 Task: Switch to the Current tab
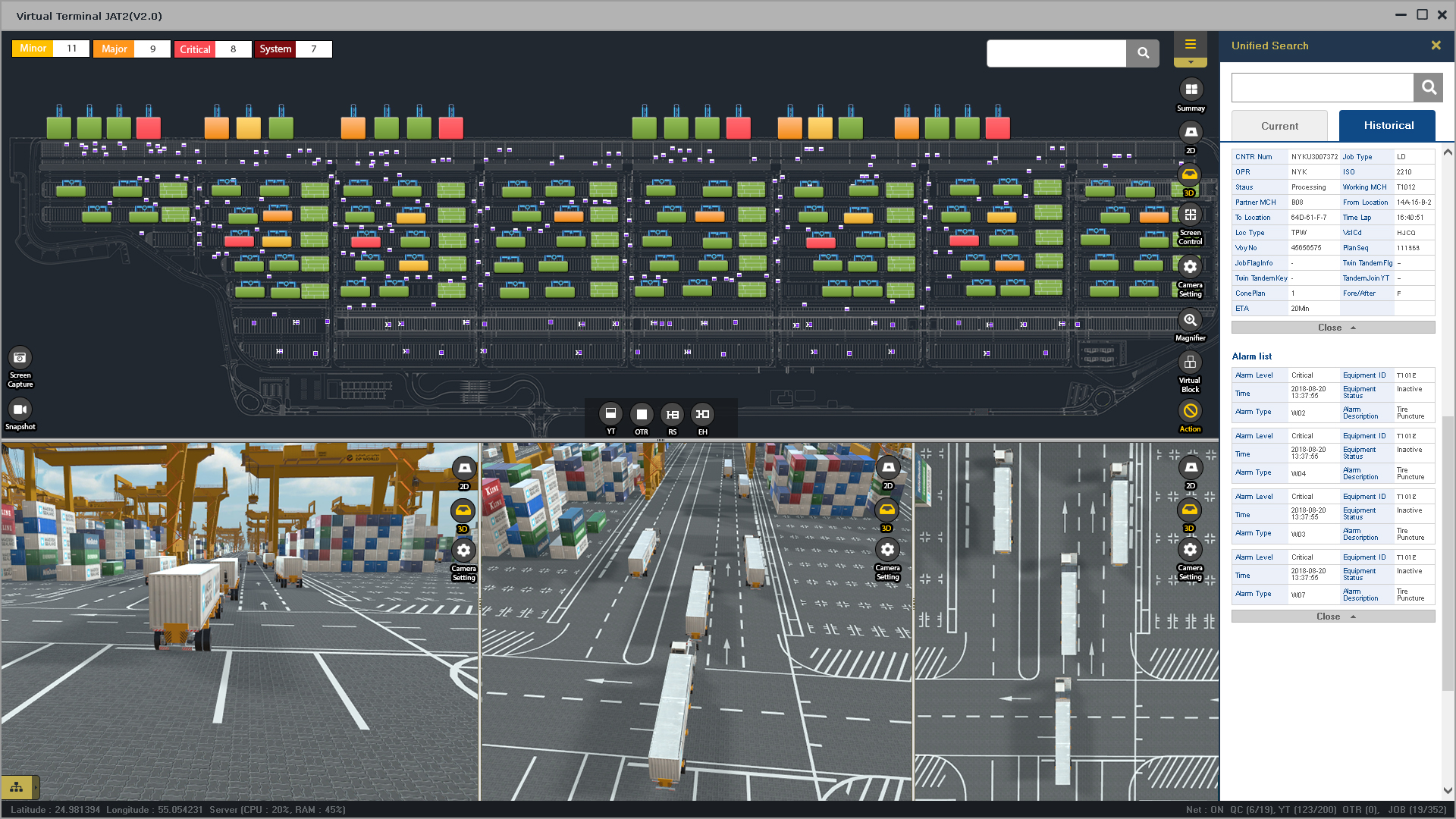[1279, 126]
